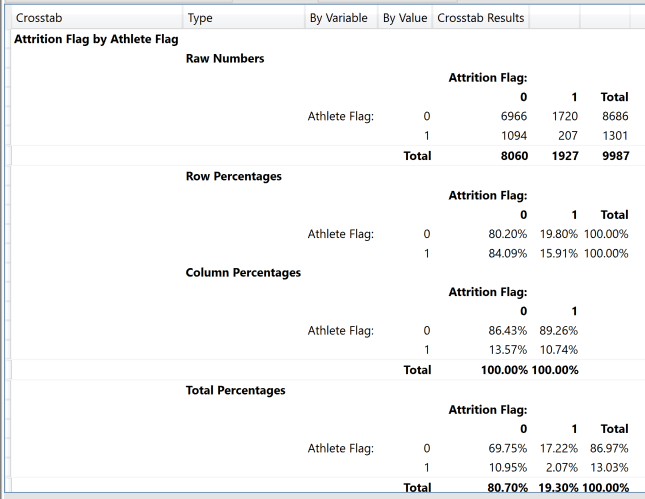Click row percentage 19.80%
Screen dimensions: 645x499
559,234
